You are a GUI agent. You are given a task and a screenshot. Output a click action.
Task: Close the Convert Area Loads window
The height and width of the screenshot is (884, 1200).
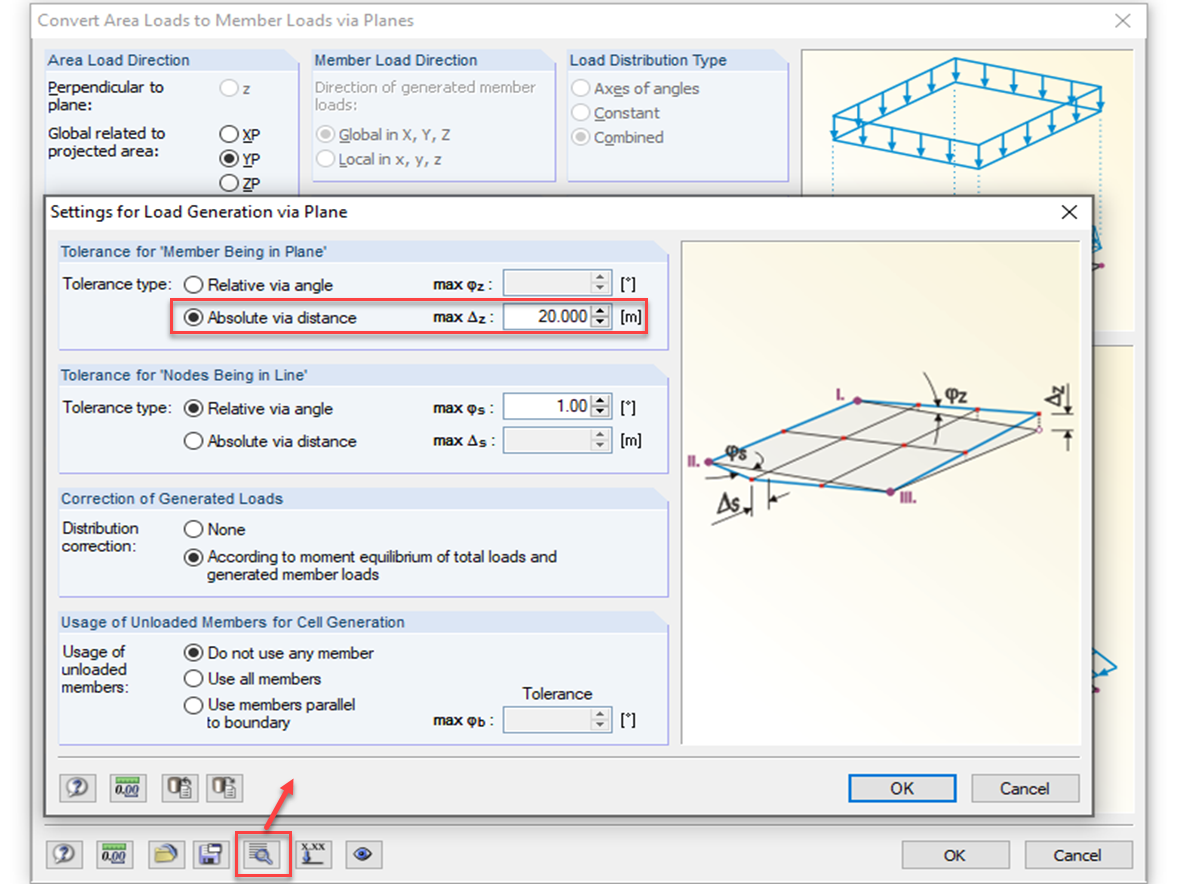click(1123, 20)
